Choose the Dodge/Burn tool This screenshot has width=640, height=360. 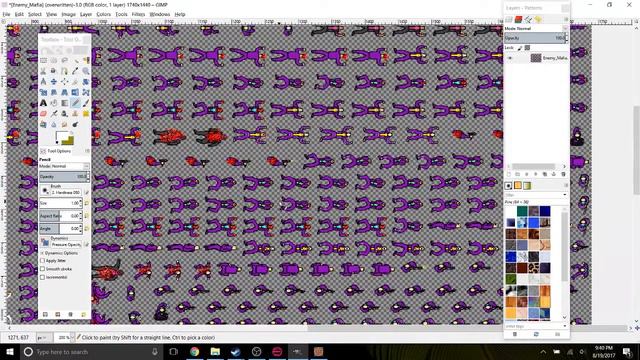click(x=76, y=124)
